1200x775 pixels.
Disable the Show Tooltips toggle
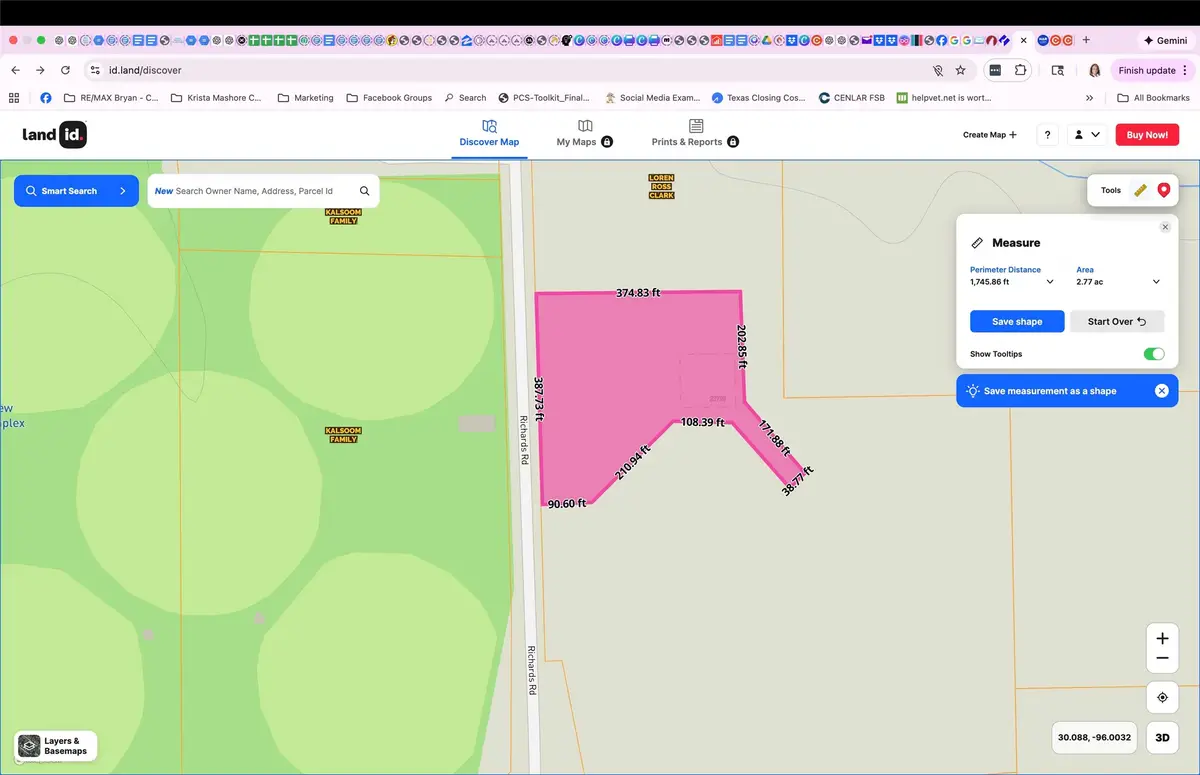coord(1153,353)
